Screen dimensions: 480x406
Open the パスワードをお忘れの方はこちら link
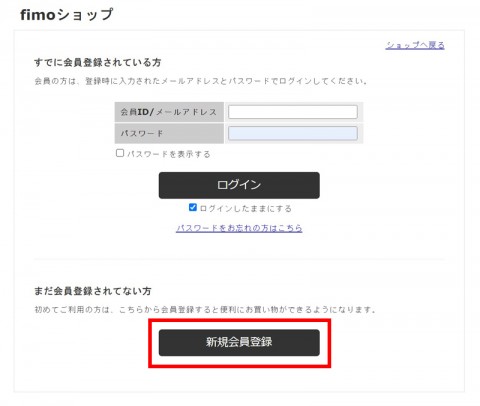(239, 228)
